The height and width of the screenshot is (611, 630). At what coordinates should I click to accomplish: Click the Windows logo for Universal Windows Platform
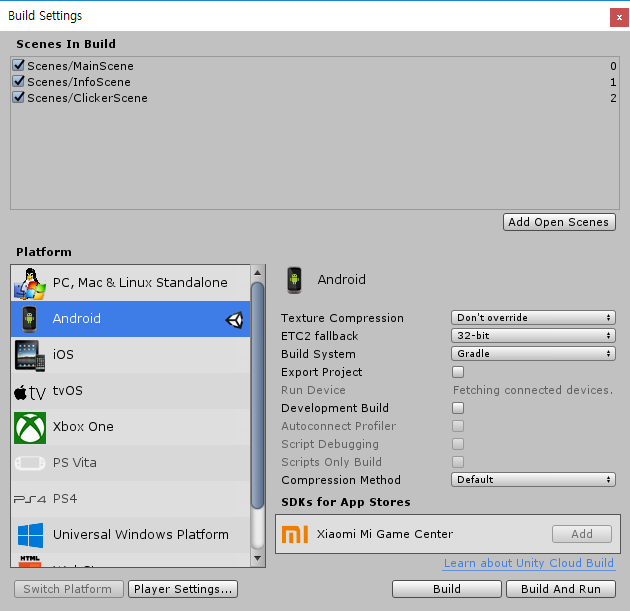pos(31,535)
